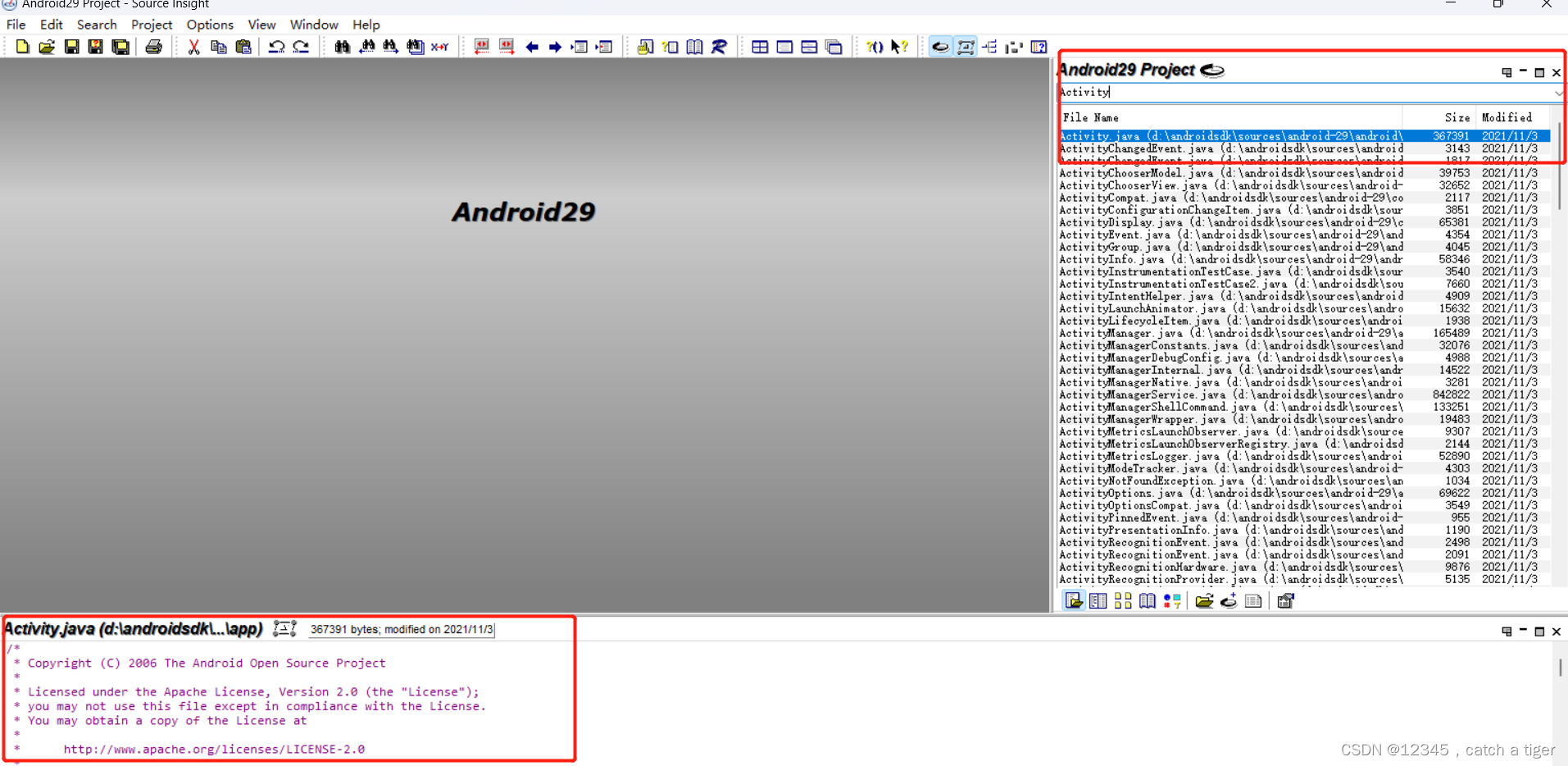Viewport: 1568px width, 766px height.
Task: Redo the last undone edit
Action: click(x=301, y=47)
